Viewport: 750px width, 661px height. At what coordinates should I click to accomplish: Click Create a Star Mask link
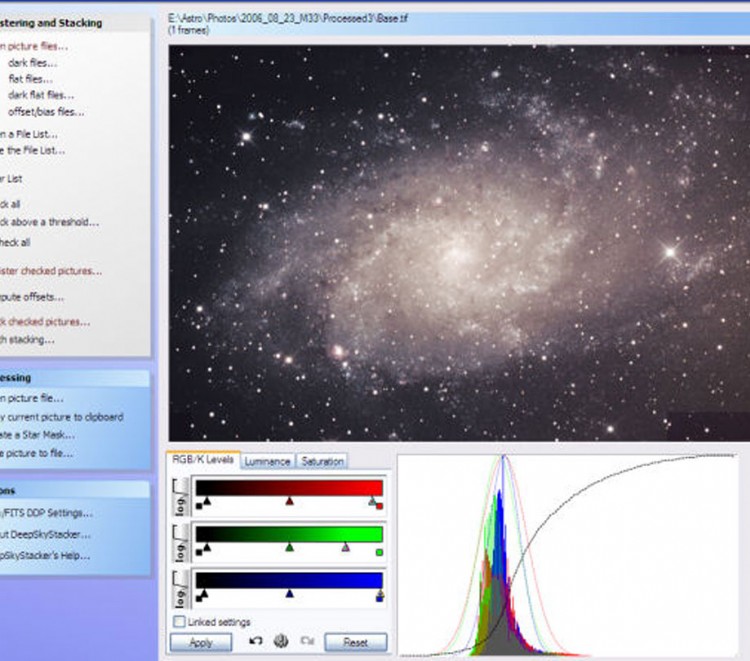[x=37, y=435]
